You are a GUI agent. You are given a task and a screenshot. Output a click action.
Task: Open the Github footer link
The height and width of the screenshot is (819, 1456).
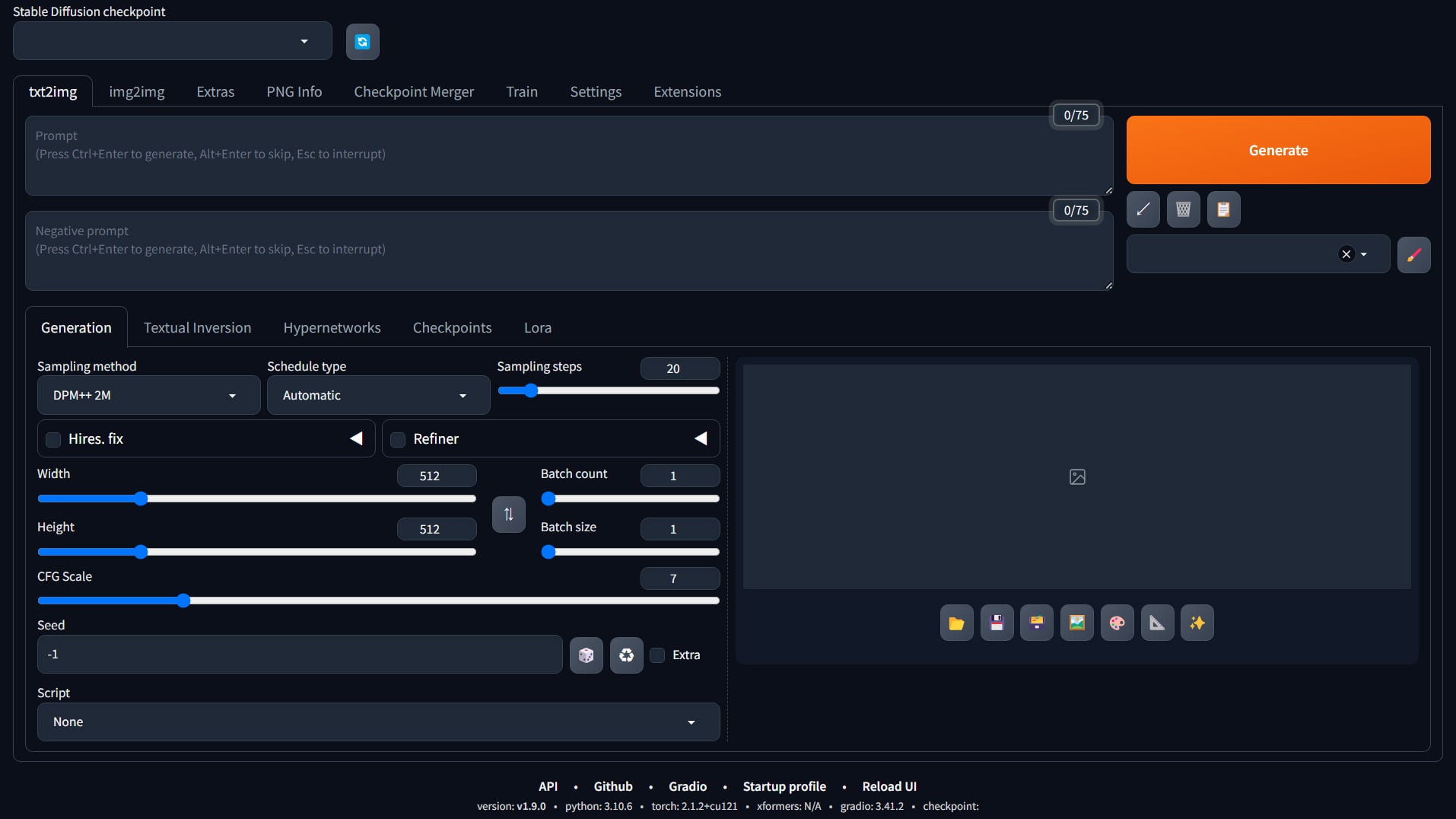[x=613, y=786]
